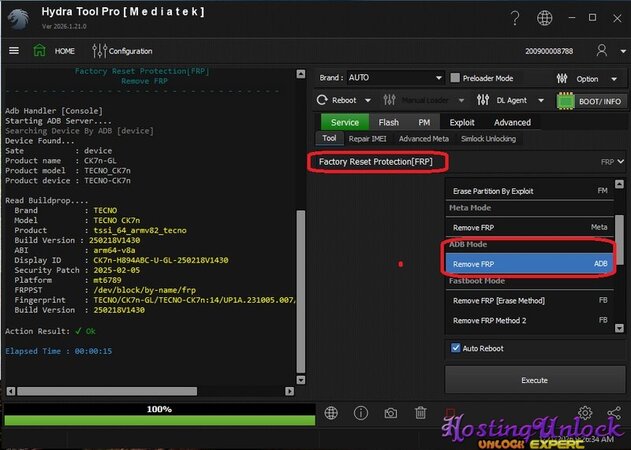Viewport: 631px width, 450px height.
Task: Select Remove FRP Method 2 entry
Action: pyautogui.click(x=489, y=320)
